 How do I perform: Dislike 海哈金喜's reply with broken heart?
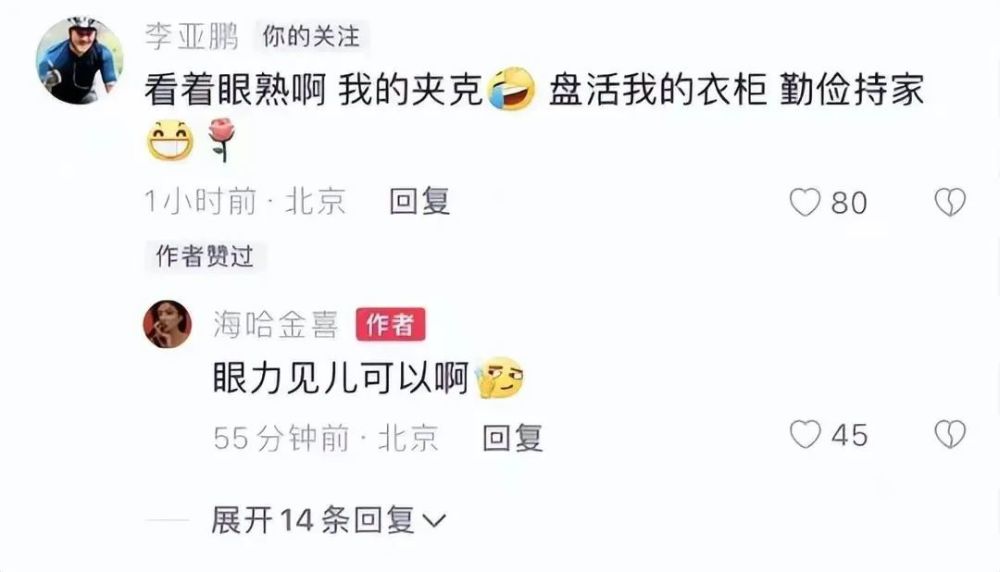[950, 435]
